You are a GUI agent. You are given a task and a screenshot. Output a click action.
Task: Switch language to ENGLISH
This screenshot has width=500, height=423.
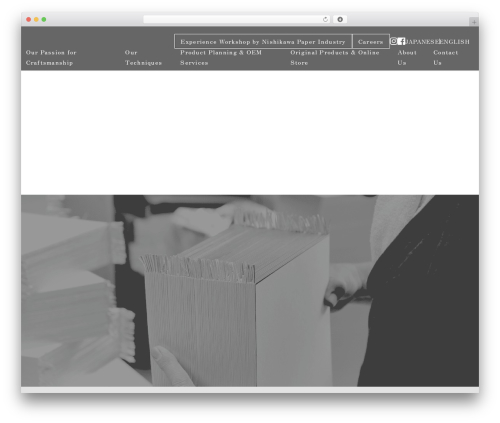[x=454, y=42]
